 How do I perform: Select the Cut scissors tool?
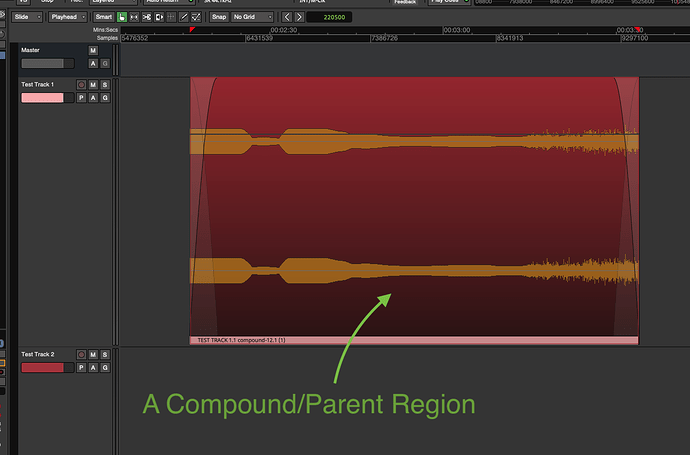coord(148,17)
